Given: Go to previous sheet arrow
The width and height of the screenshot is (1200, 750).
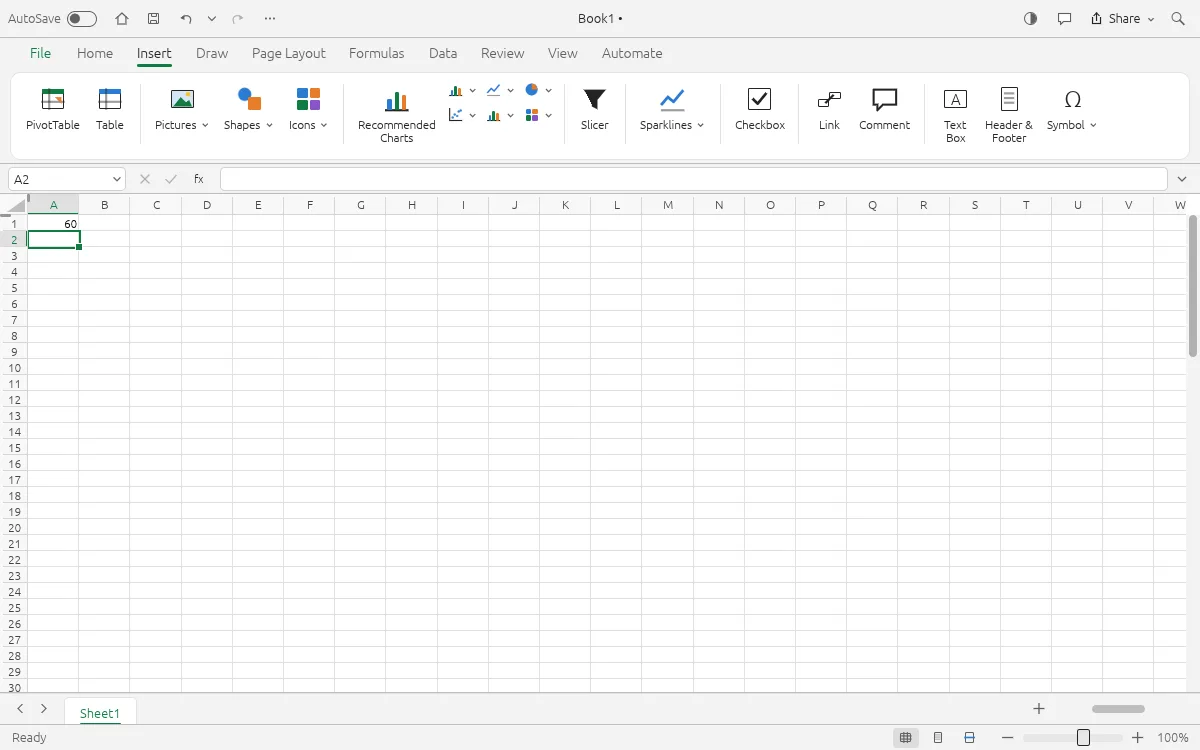Looking at the screenshot, I should click(20, 708).
